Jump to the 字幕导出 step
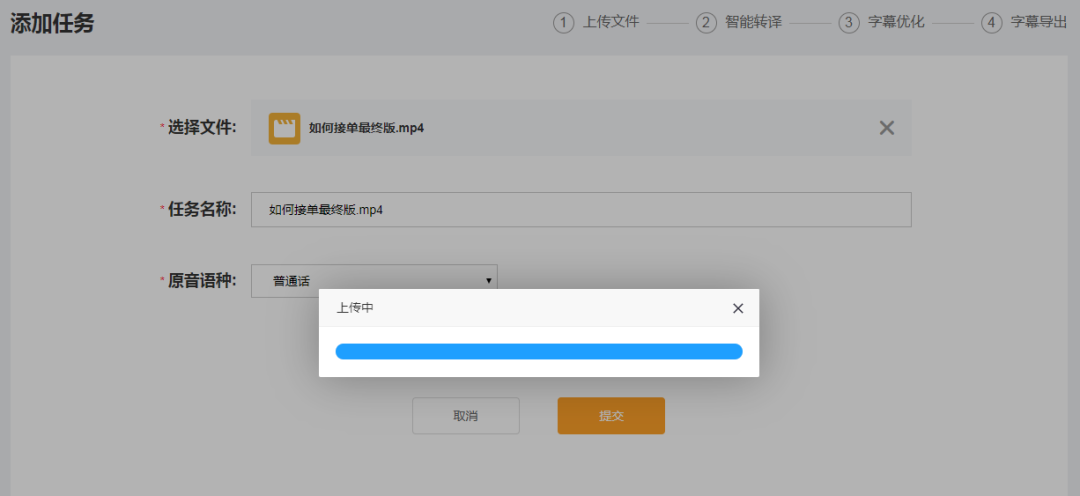Image resolution: width=1080 pixels, height=496 pixels. pyautogui.click(x=1038, y=23)
